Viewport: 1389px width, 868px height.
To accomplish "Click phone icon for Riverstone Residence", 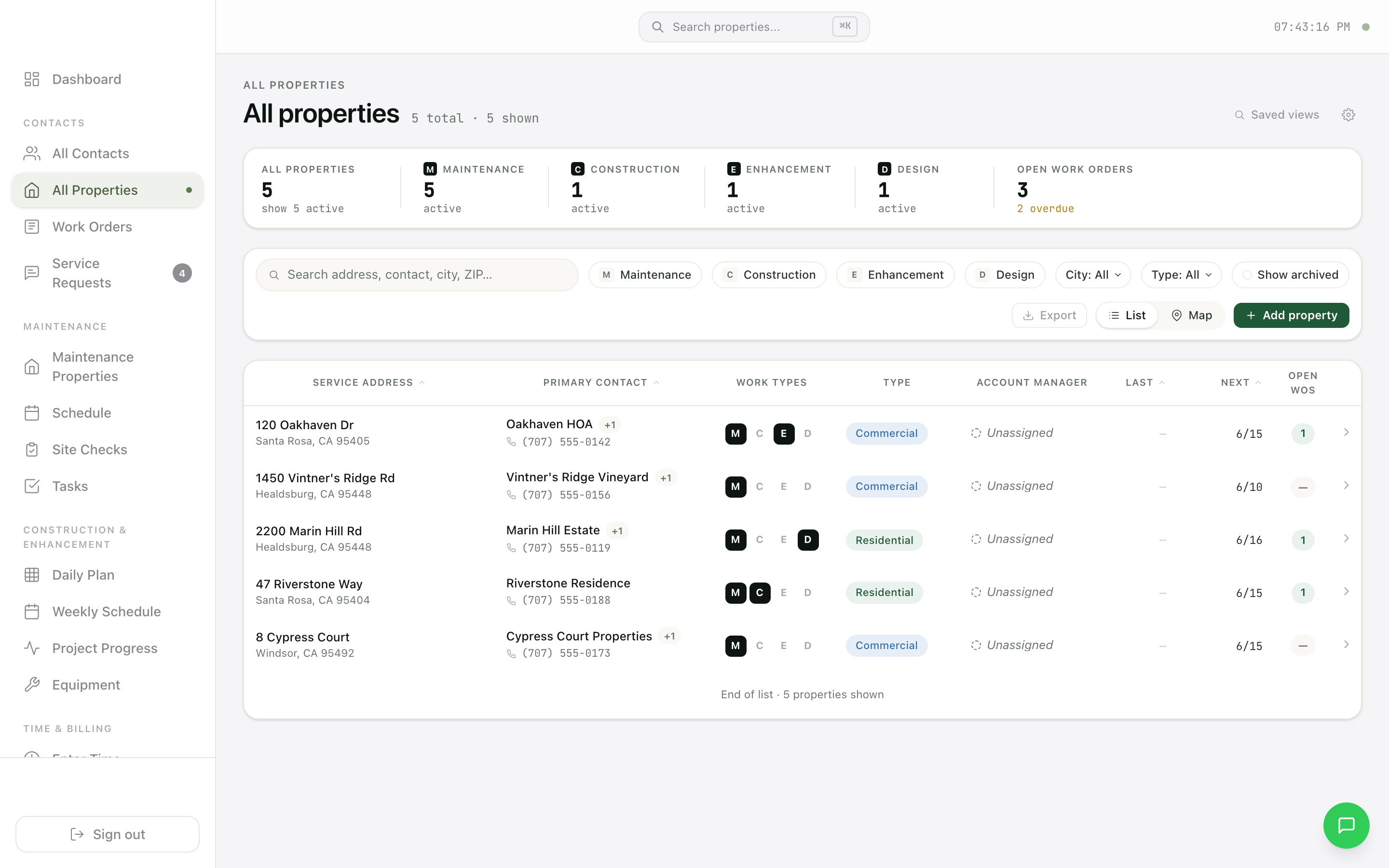I will click(511, 600).
